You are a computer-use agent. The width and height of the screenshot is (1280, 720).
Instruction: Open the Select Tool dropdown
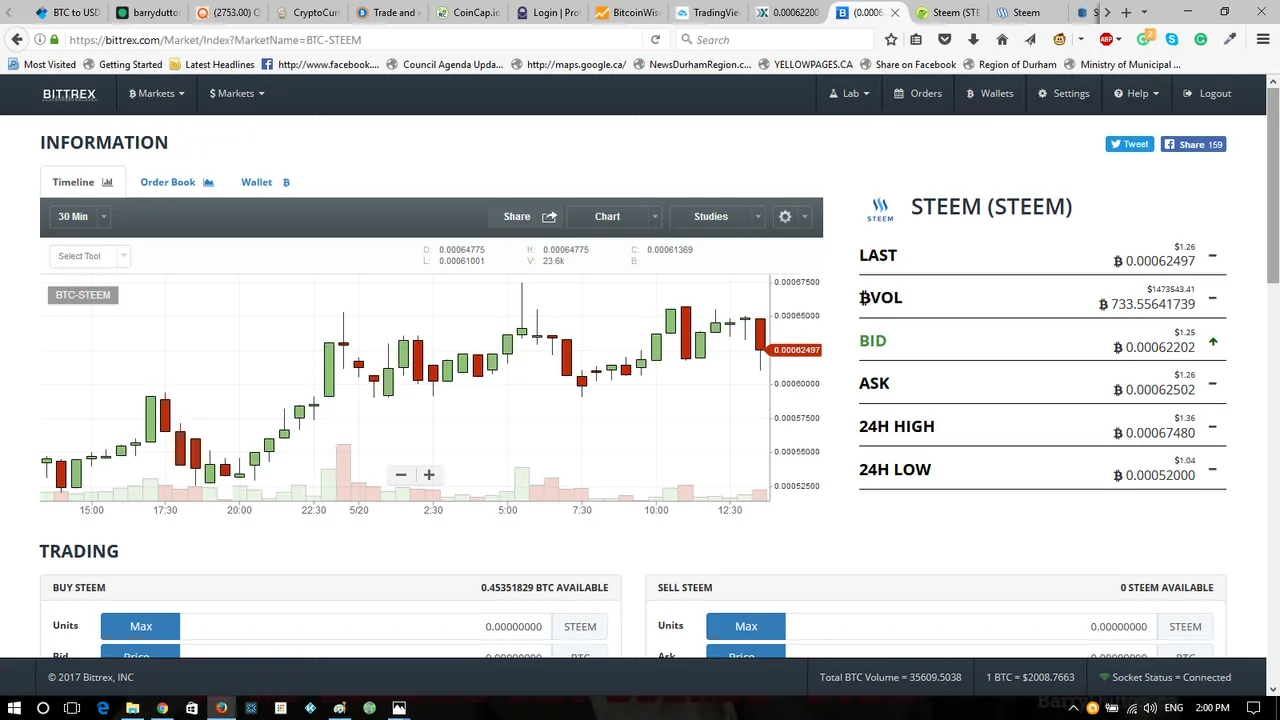click(x=89, y=256)
